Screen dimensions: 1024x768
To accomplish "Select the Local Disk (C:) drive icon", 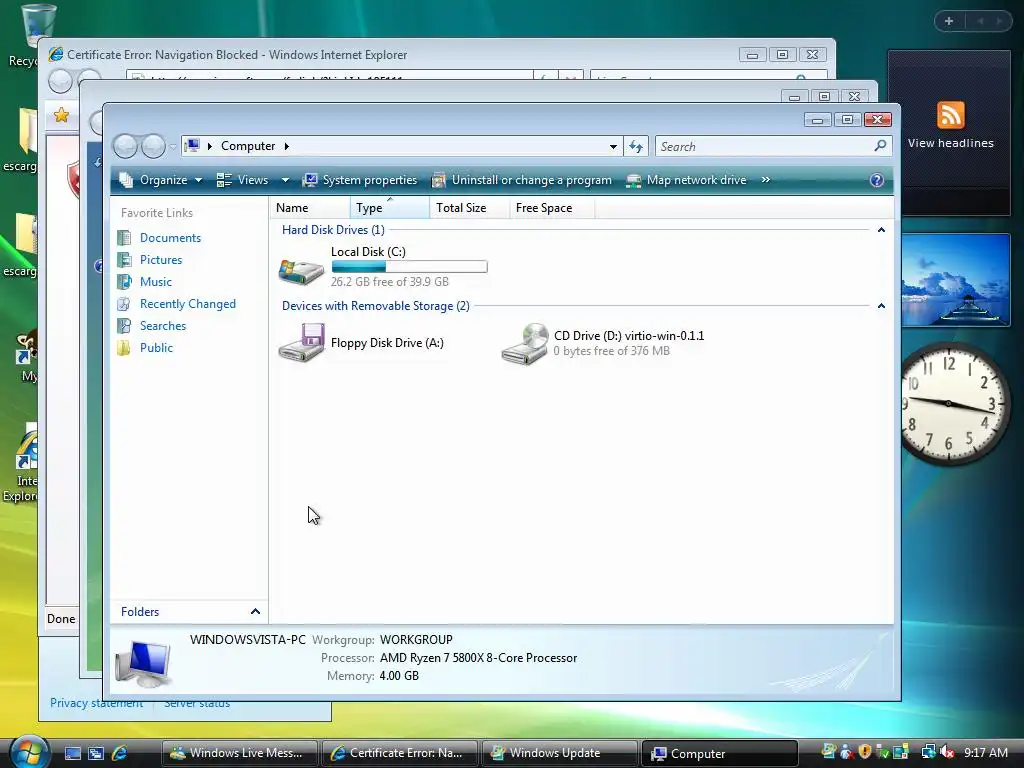I will click(301, 270).
